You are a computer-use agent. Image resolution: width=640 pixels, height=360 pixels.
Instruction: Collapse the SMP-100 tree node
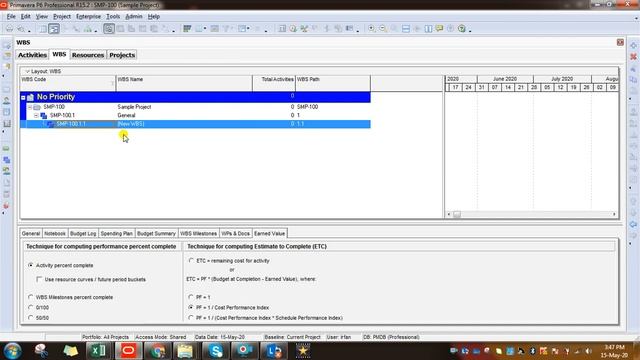tap(29, 107)
